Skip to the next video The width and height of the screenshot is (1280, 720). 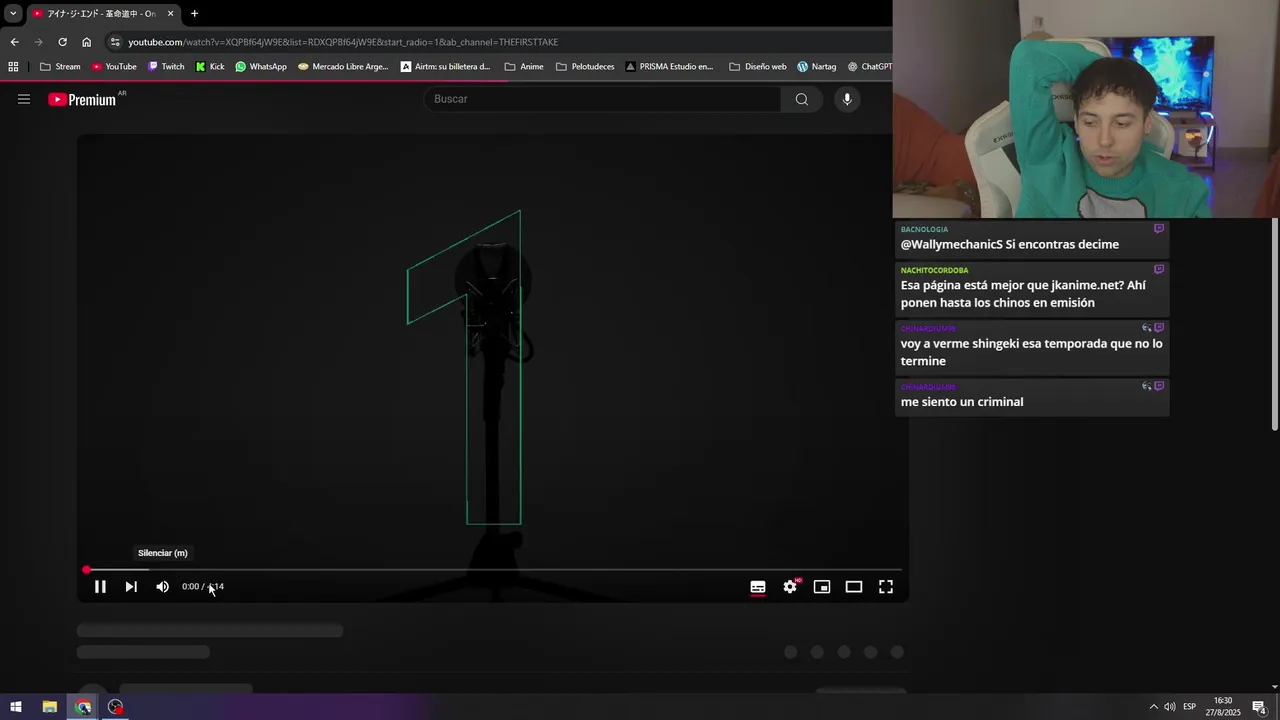click(131, 587)
